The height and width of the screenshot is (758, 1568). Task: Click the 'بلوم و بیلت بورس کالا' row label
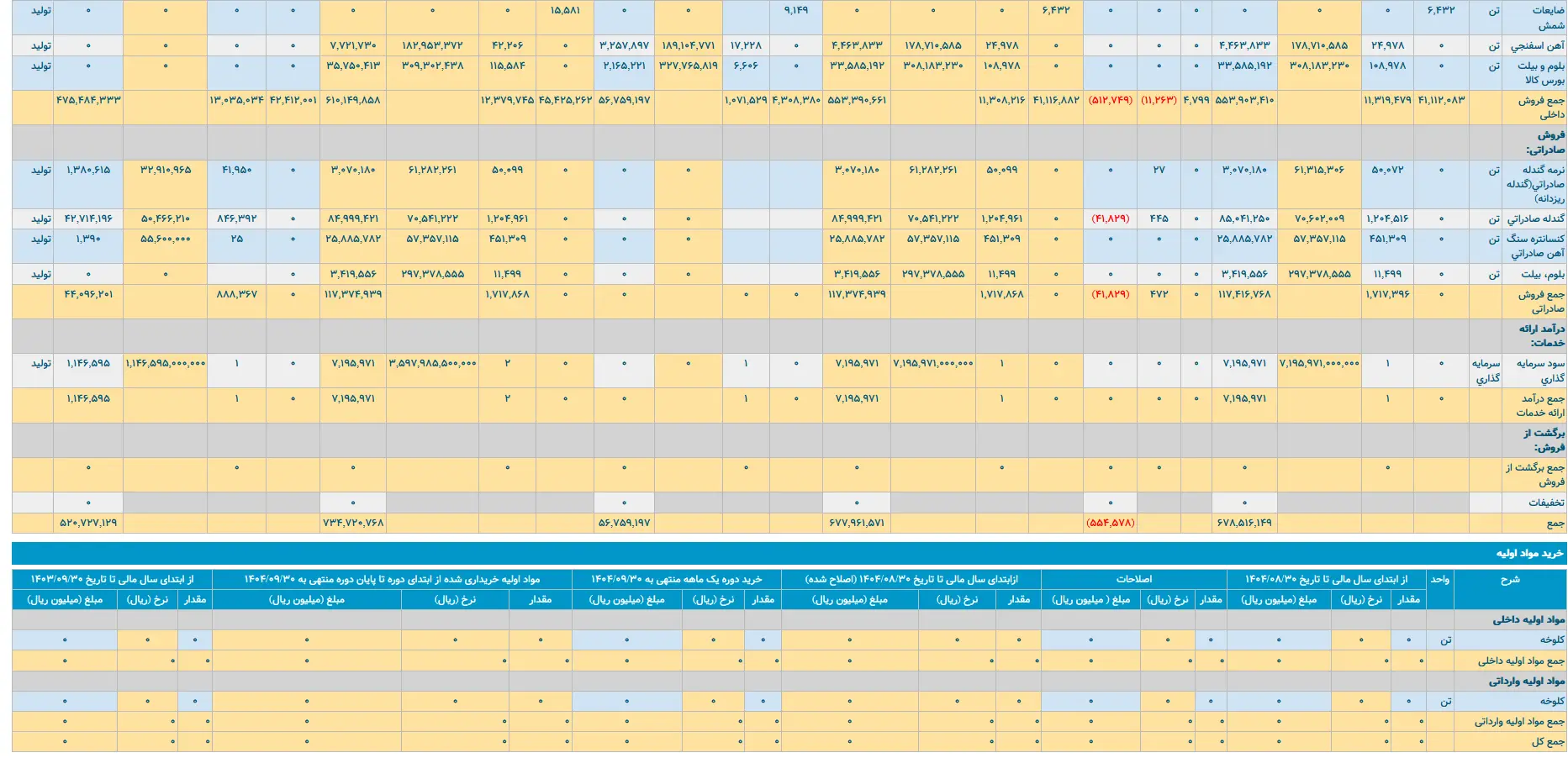click(x=1540, y=73)
